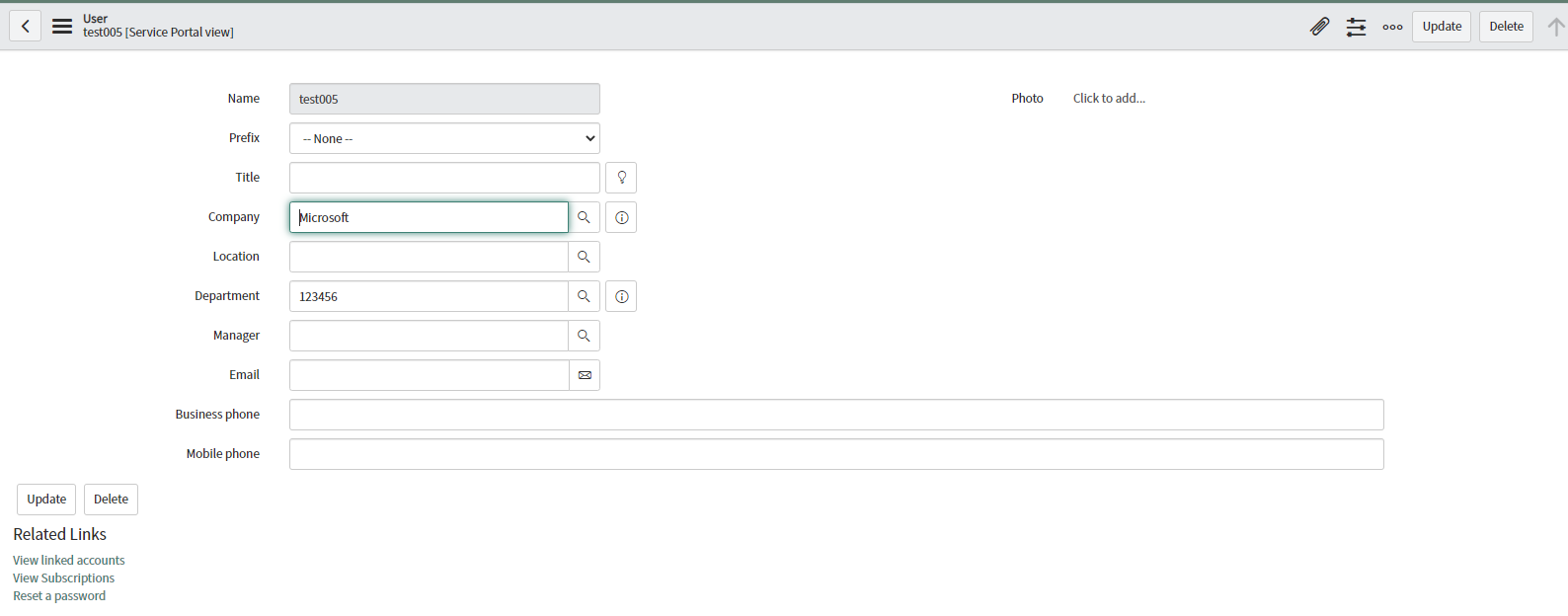Click the Email field label
Viewport: 1568px width, 616px height.
pos(244,375)
